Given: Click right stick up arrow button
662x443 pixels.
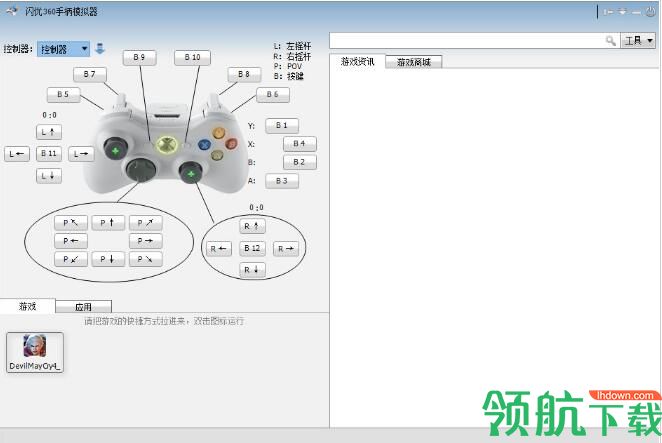Looking at the screenshot, I should click(x=252, y=226).
